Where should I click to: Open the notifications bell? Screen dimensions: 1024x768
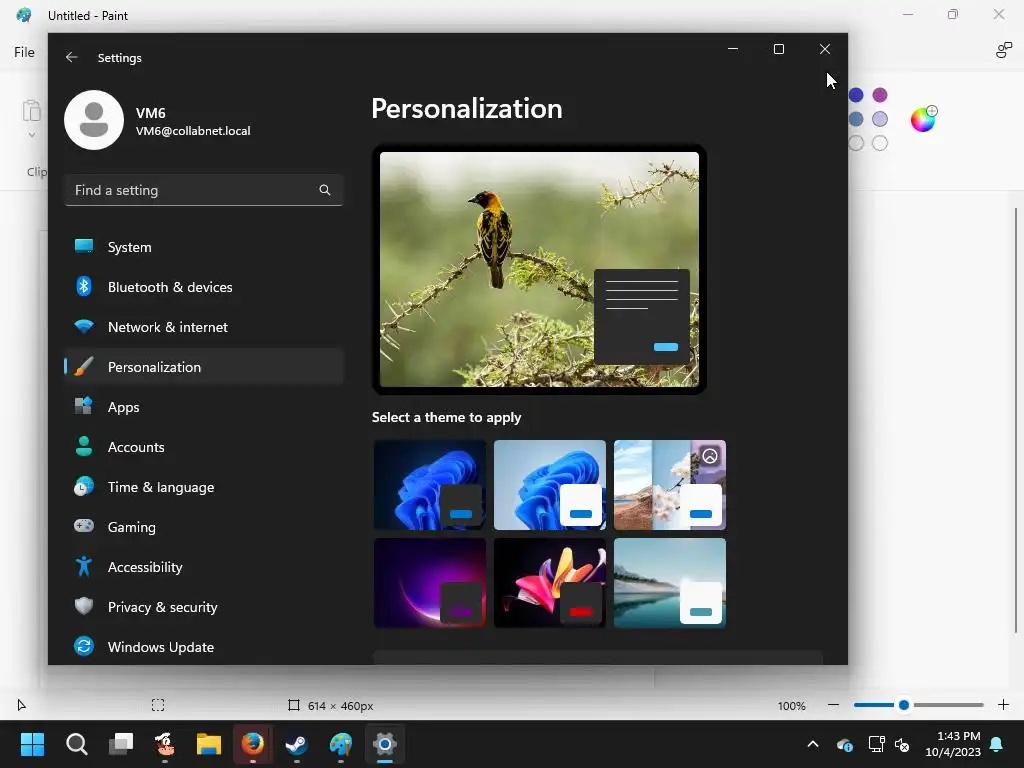997,744
